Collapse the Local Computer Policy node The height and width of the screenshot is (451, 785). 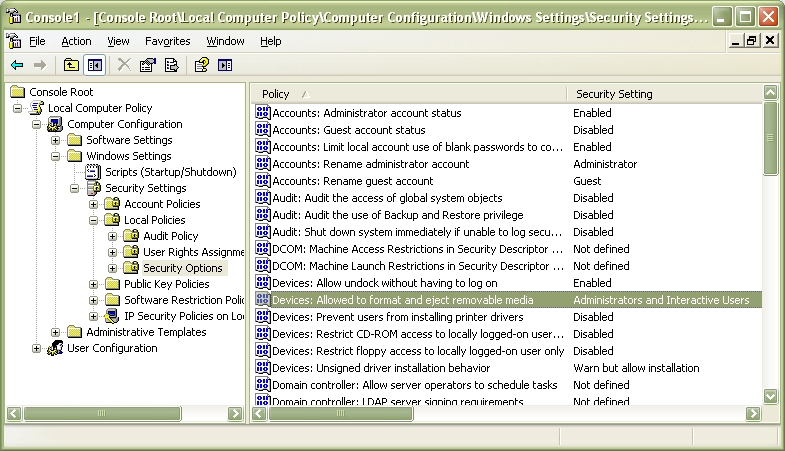pyautogui.click(x=18, y=108)
